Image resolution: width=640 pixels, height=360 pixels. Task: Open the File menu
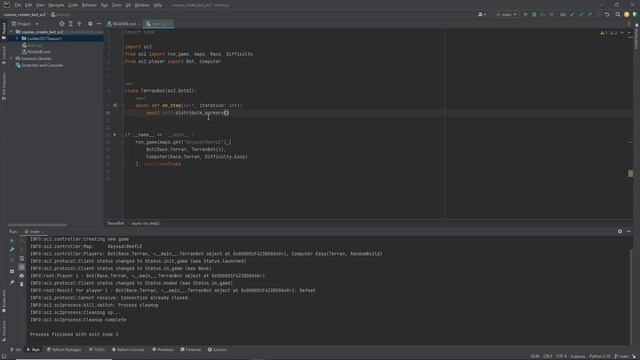(x=18, y=5)
